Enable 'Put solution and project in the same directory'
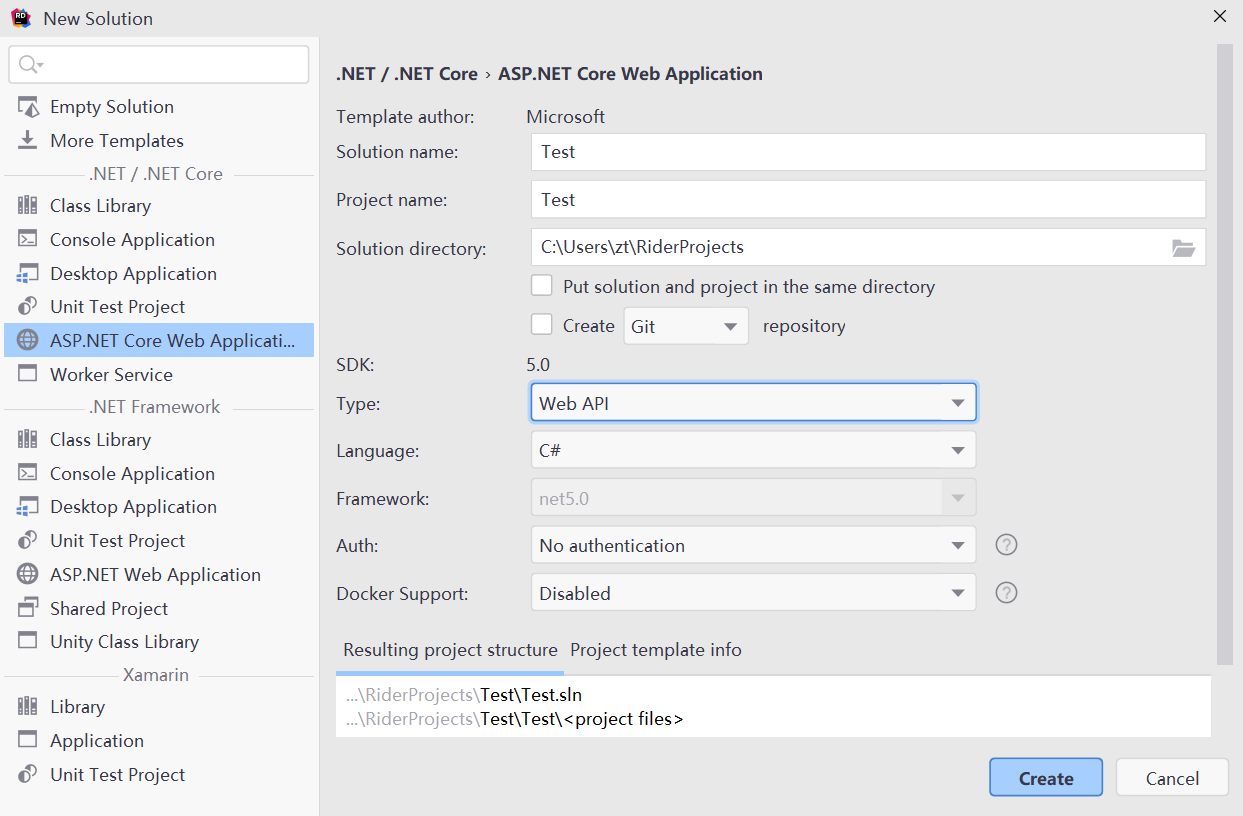This screenshot has width=1243, height=816. point(542,286)
